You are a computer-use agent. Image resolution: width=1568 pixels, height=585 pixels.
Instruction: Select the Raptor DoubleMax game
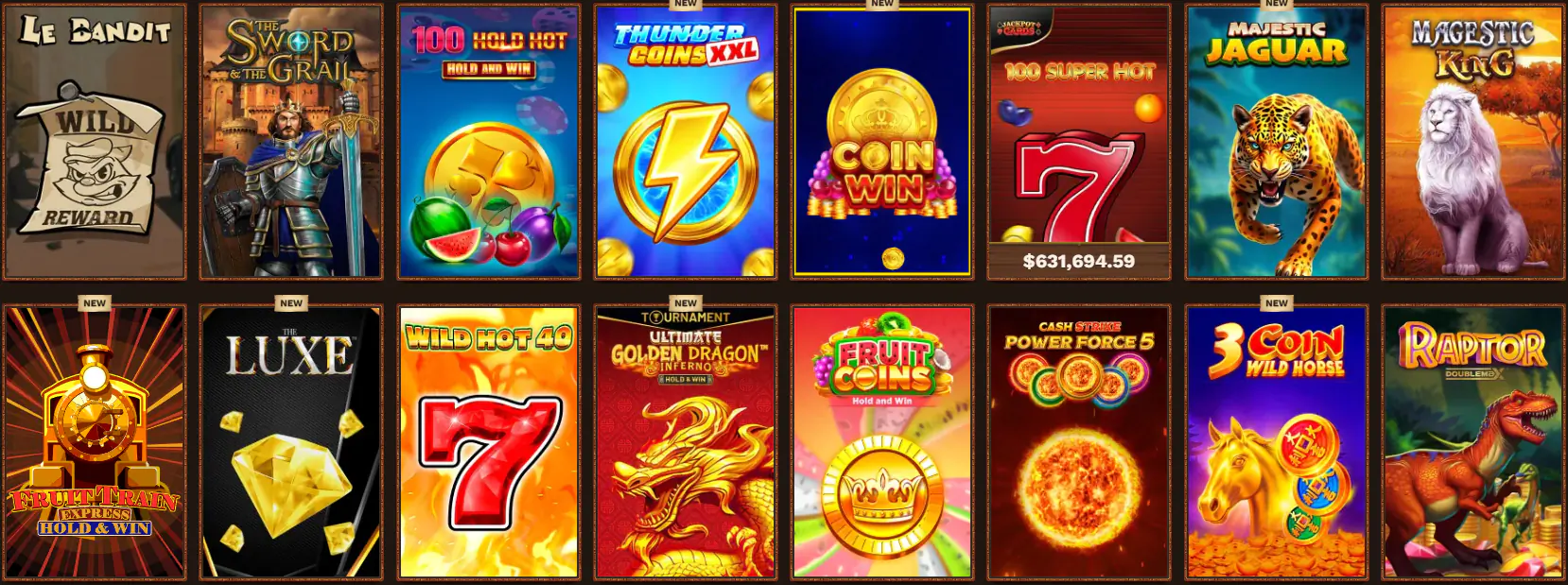point(1473,442)
